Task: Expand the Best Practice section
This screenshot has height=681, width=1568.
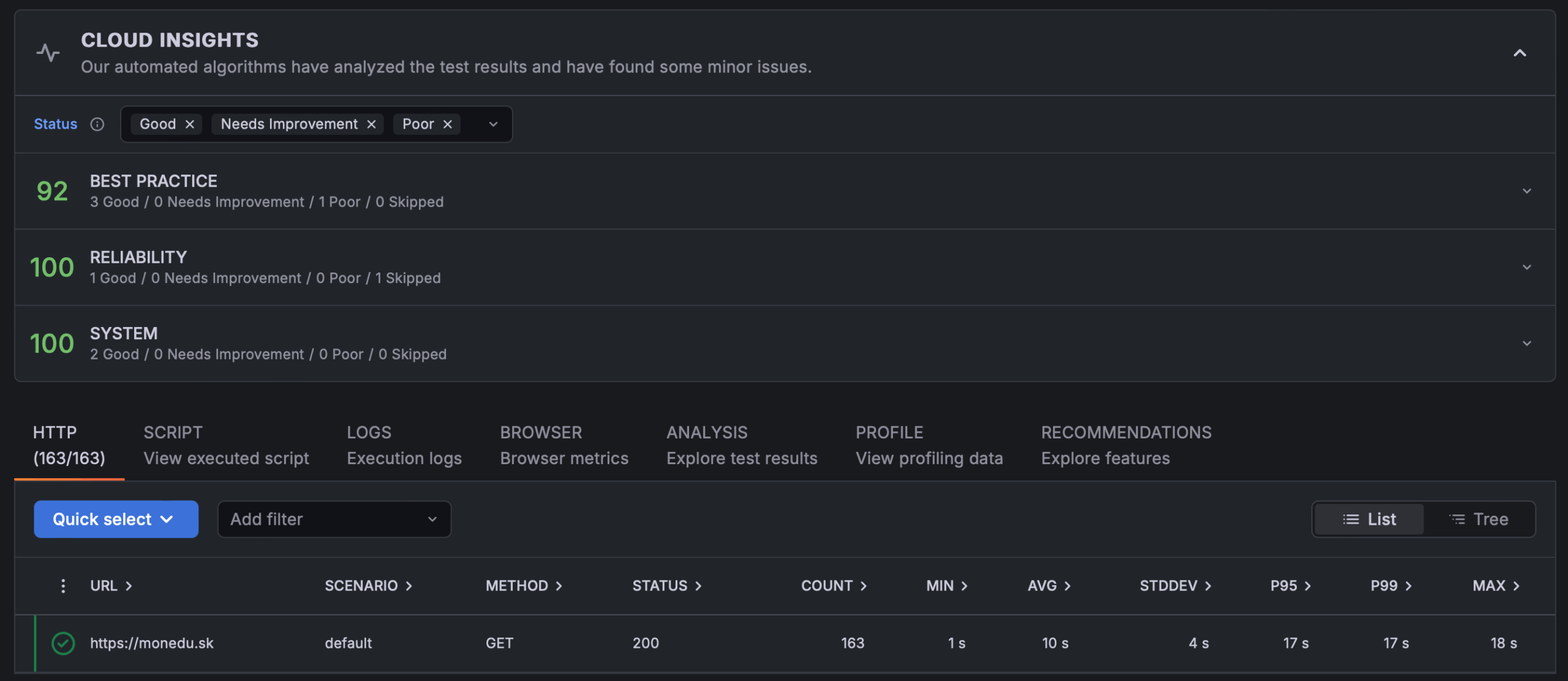Action: point(1528,190)
